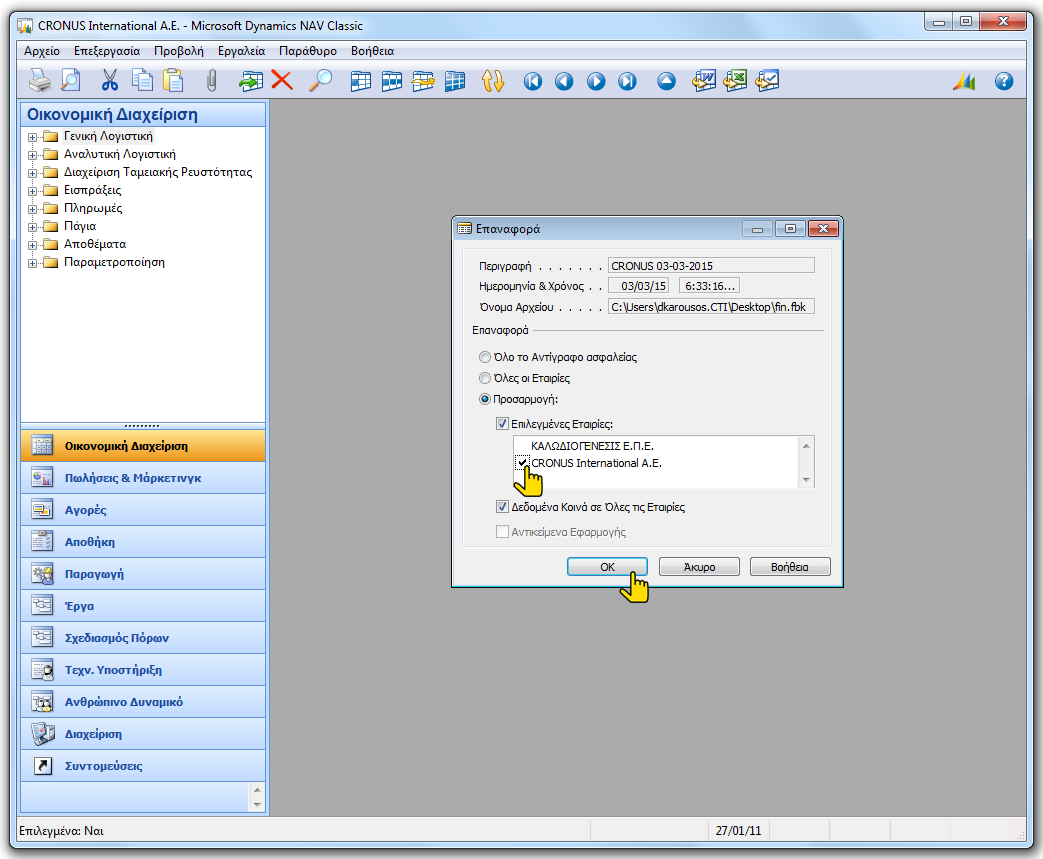Expand the Γενική Λογιστική folder
1043x859 pixels.
pos(32,137)
